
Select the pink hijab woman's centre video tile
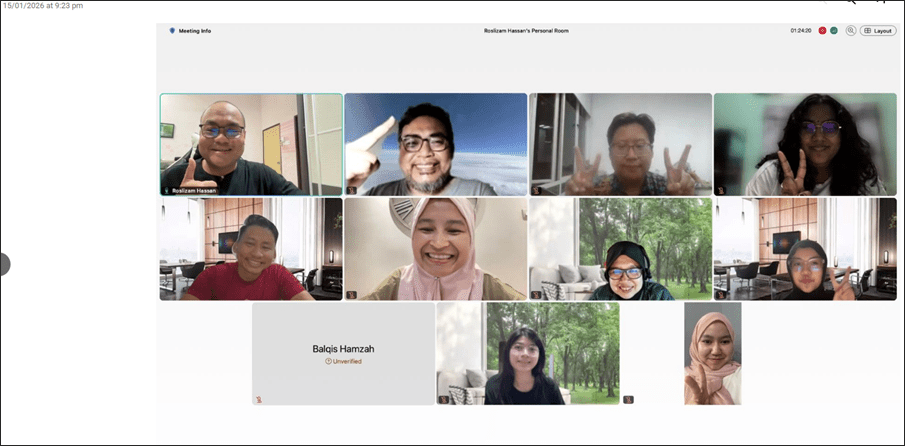(435, 248)
